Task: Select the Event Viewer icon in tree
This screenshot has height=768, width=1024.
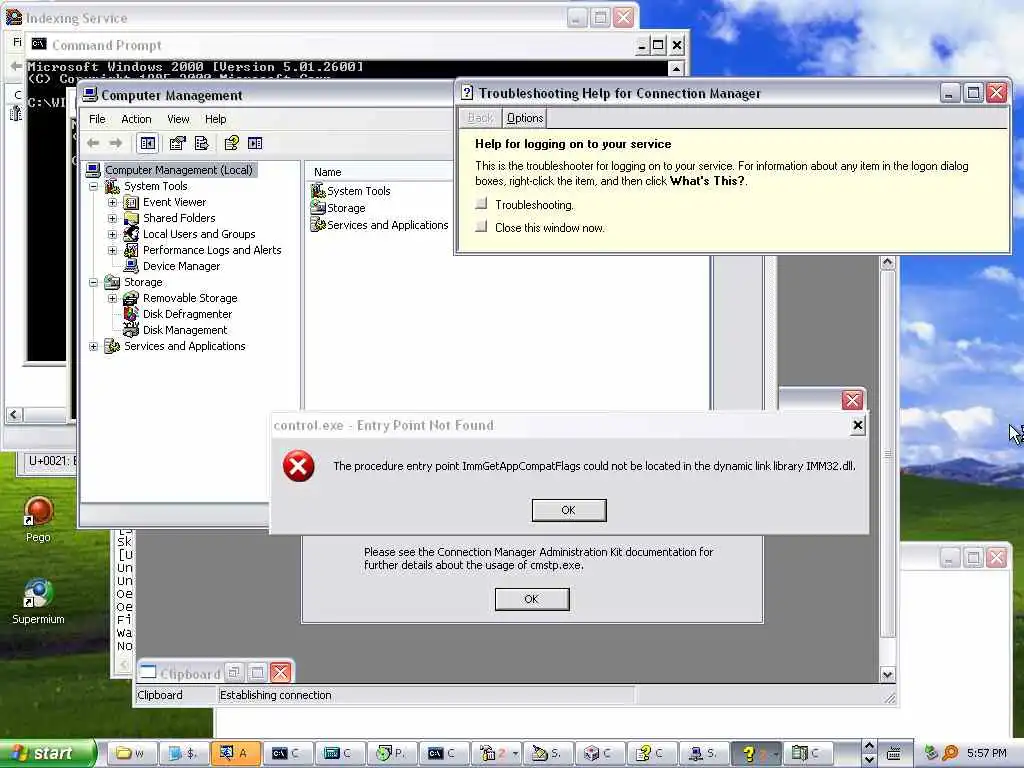Action: (131, 202)
